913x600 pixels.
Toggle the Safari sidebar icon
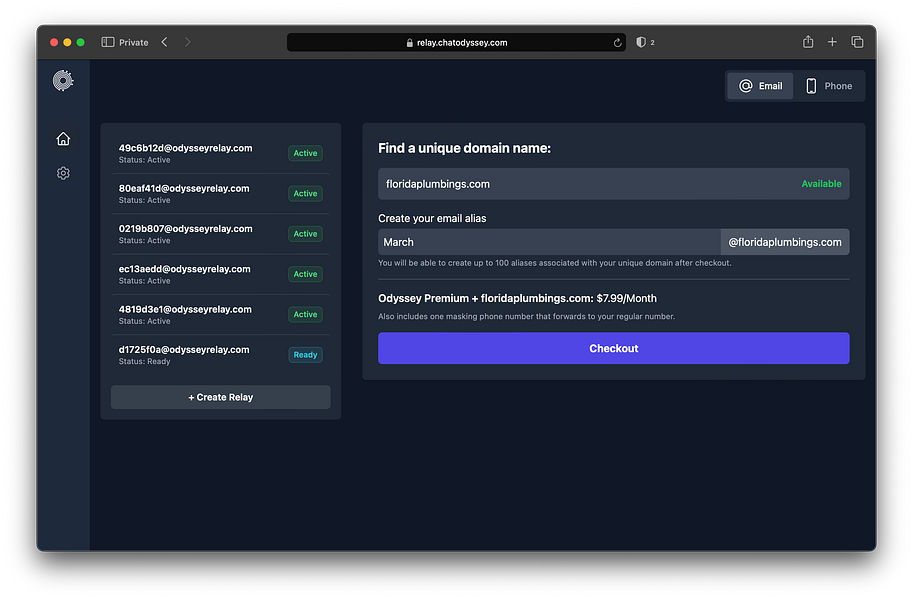coord(108,42)
